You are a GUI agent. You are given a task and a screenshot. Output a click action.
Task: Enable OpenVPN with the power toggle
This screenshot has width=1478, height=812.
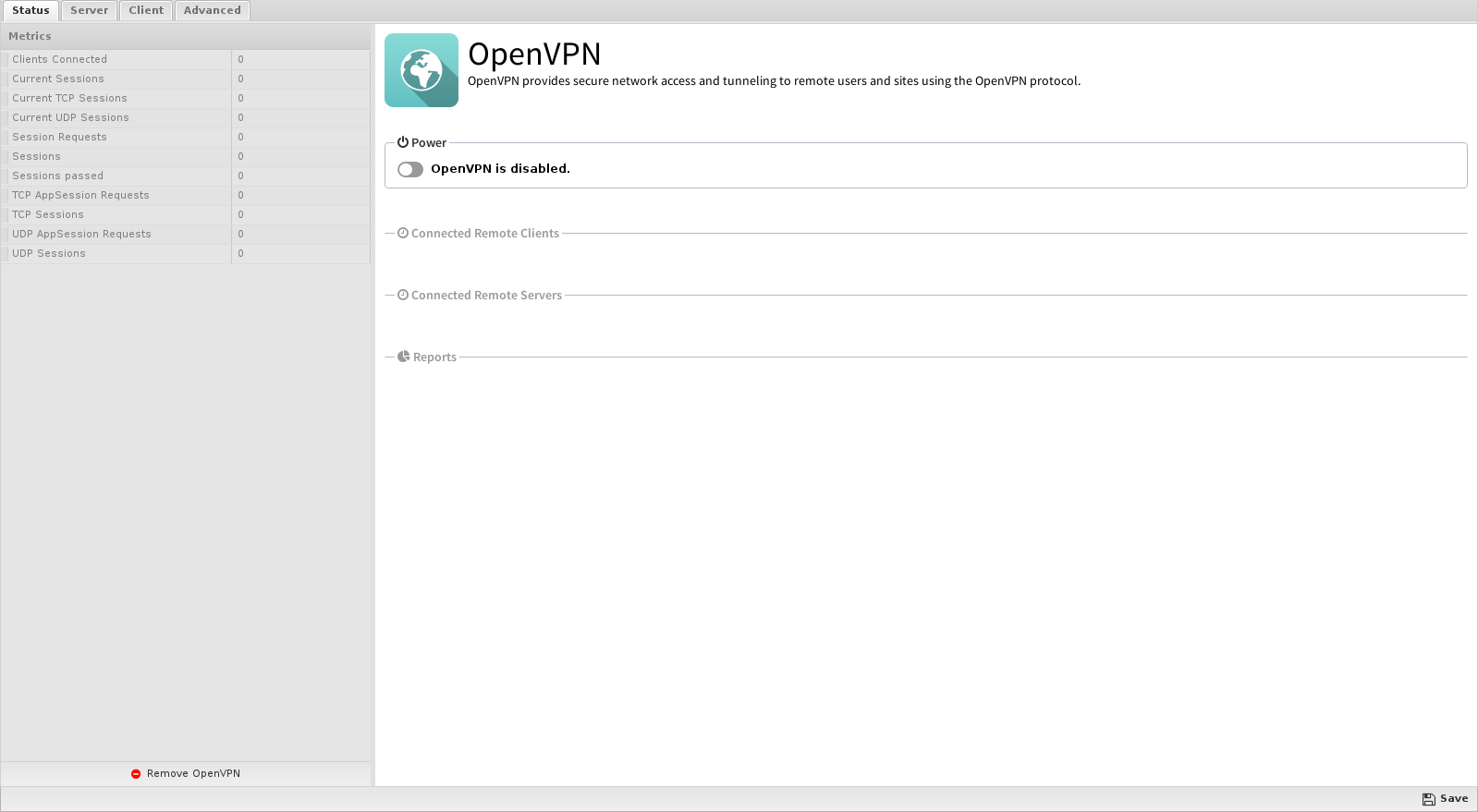pyautogui.click(x=410, y=169)
